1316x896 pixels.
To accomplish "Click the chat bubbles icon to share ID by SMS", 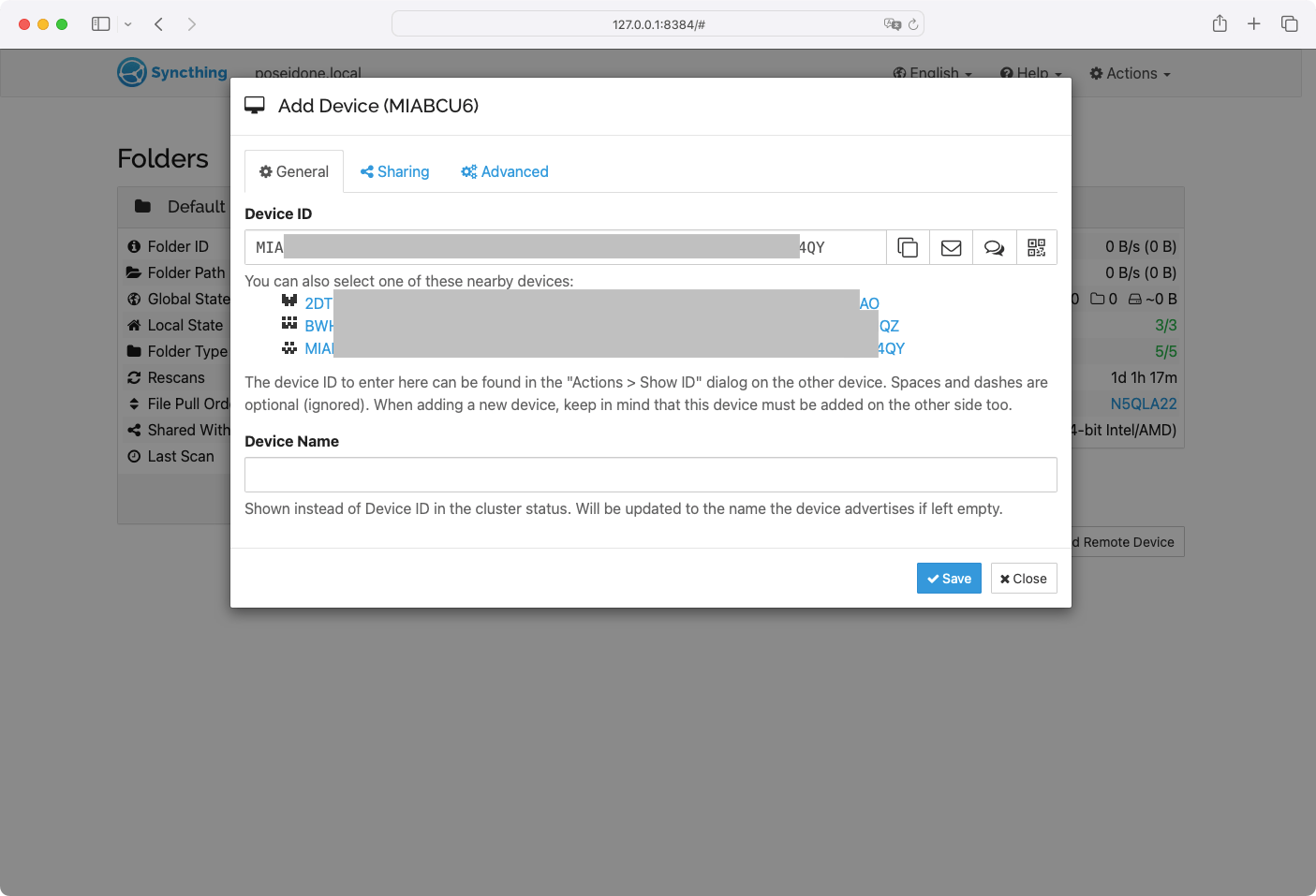I will click(994, 247).
